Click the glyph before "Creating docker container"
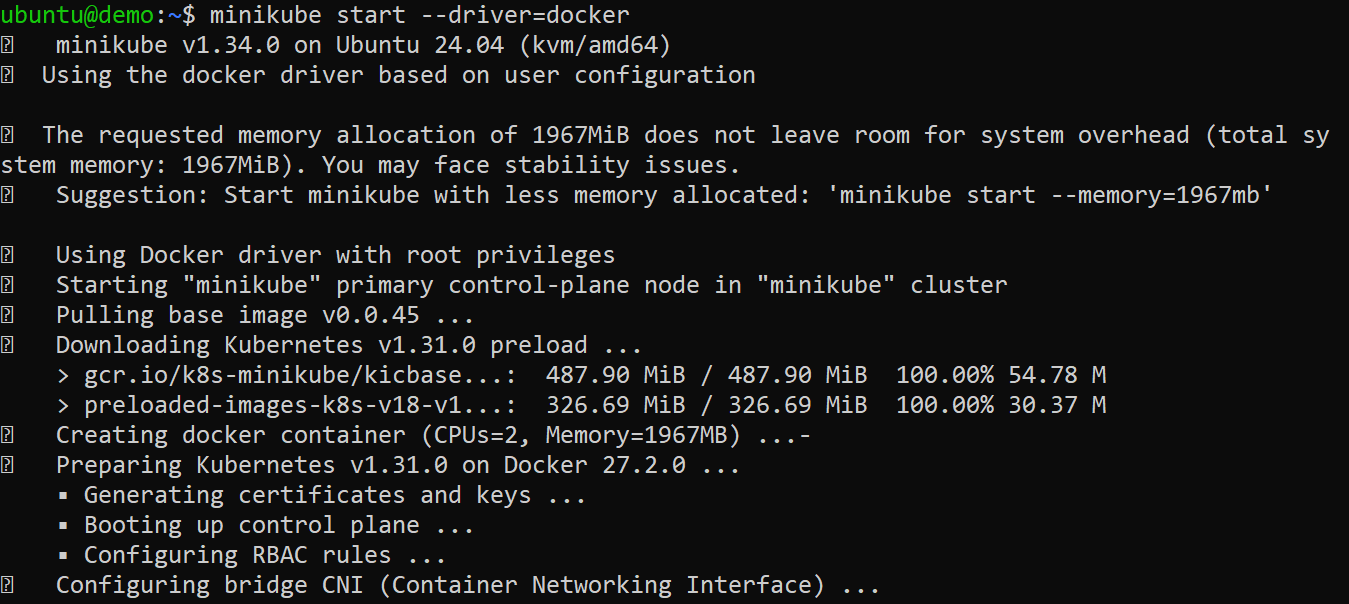 7,435
